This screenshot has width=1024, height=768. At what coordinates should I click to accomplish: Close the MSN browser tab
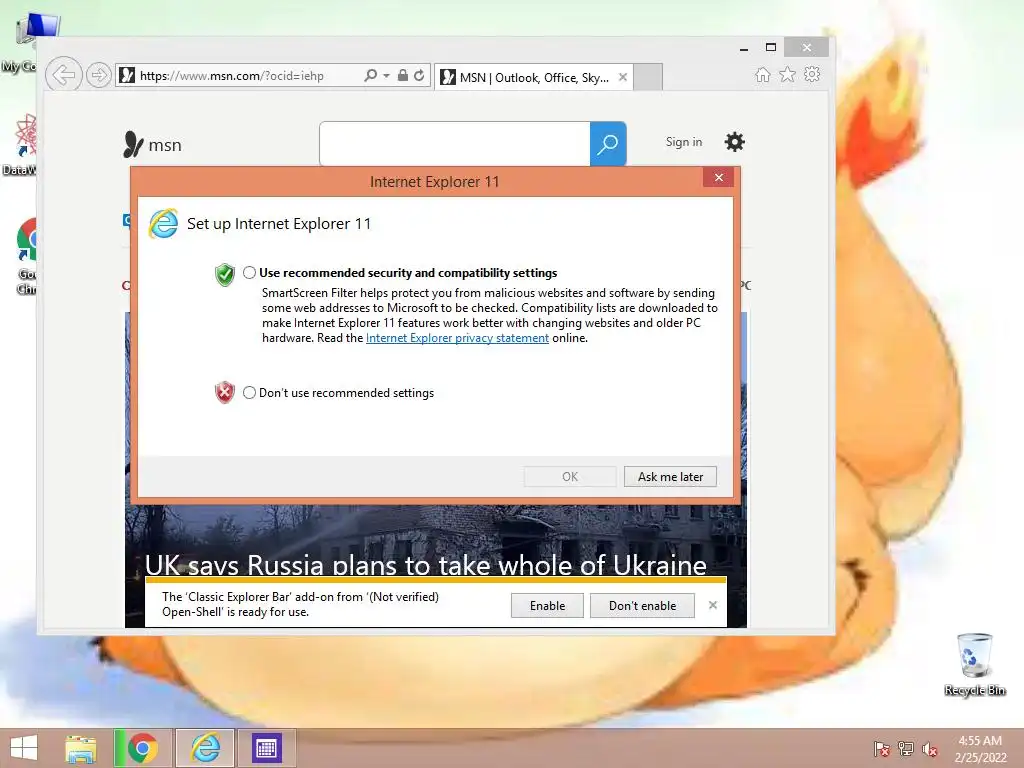pos(623,77)
